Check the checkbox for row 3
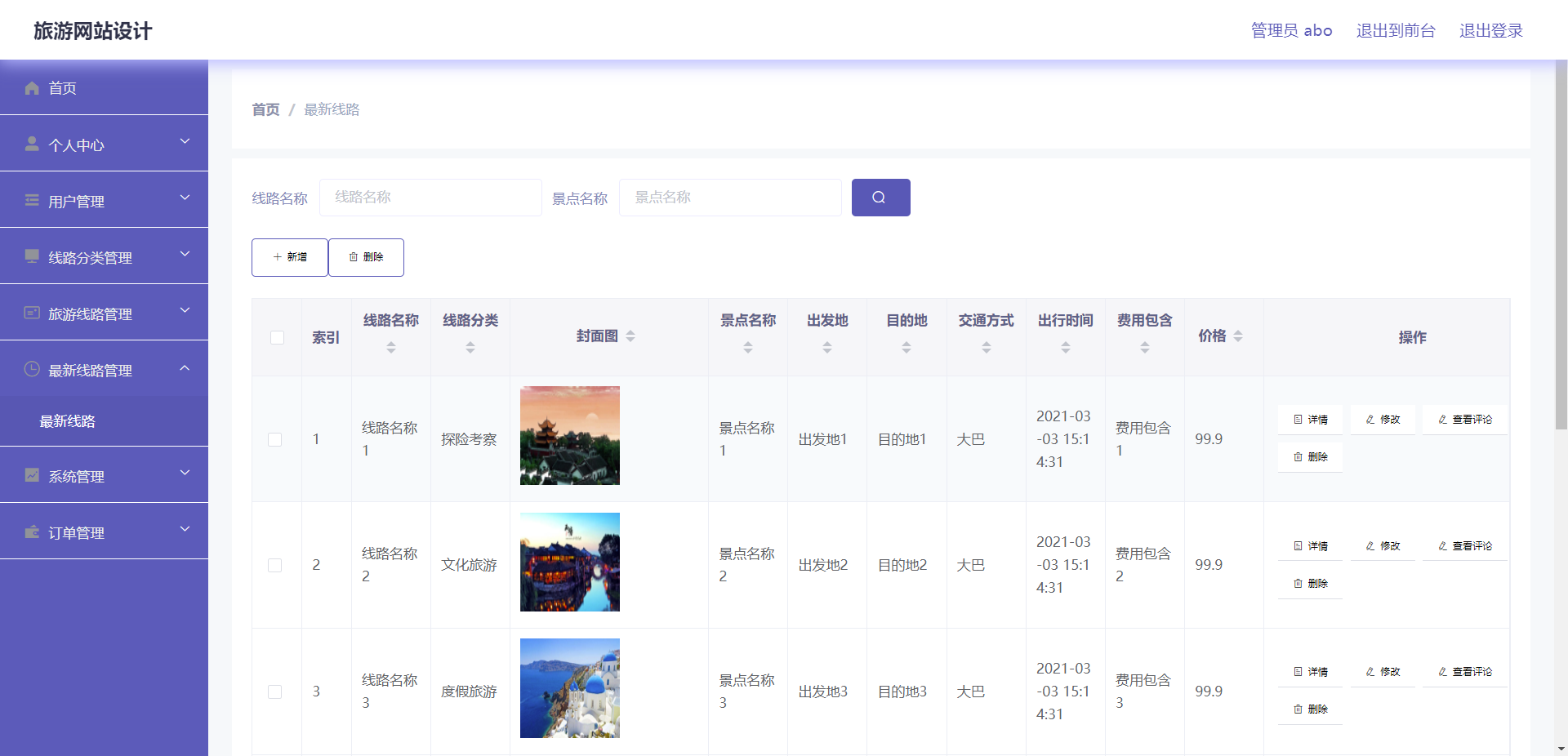 coord(275,691)
